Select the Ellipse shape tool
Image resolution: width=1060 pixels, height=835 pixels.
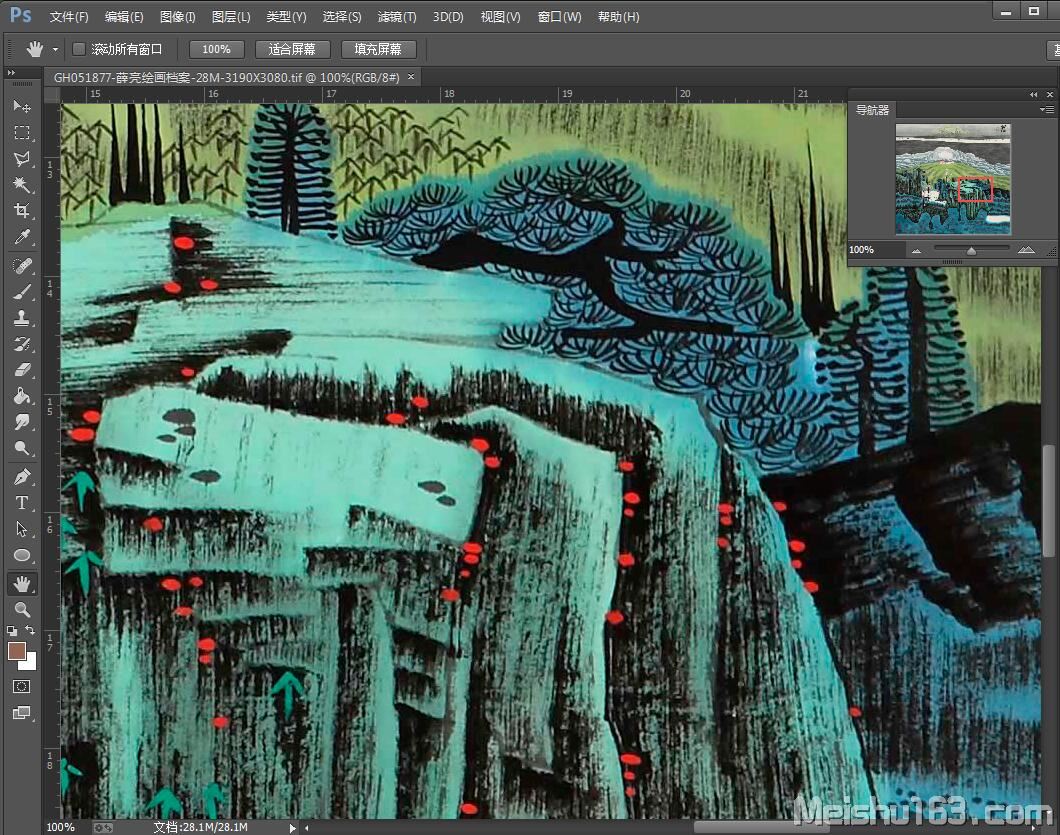coord(22,555)
